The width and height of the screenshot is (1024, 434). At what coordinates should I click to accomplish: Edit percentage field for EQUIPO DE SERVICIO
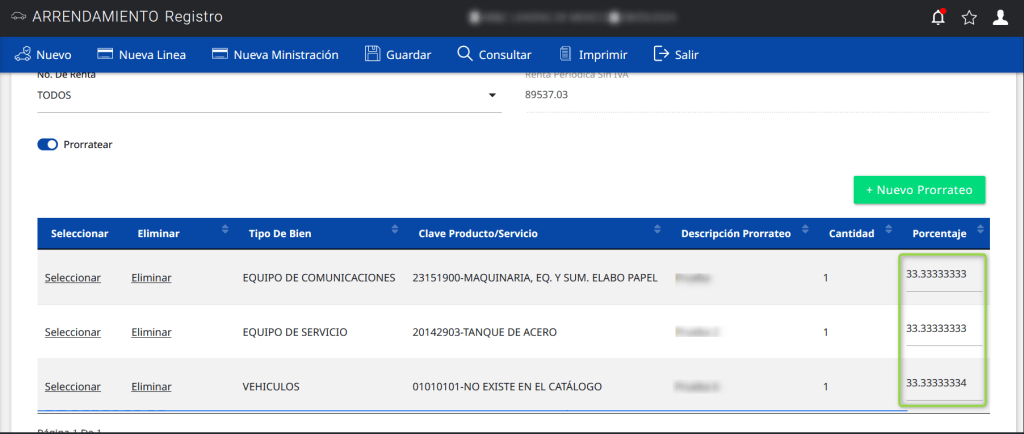click(943, 329)
